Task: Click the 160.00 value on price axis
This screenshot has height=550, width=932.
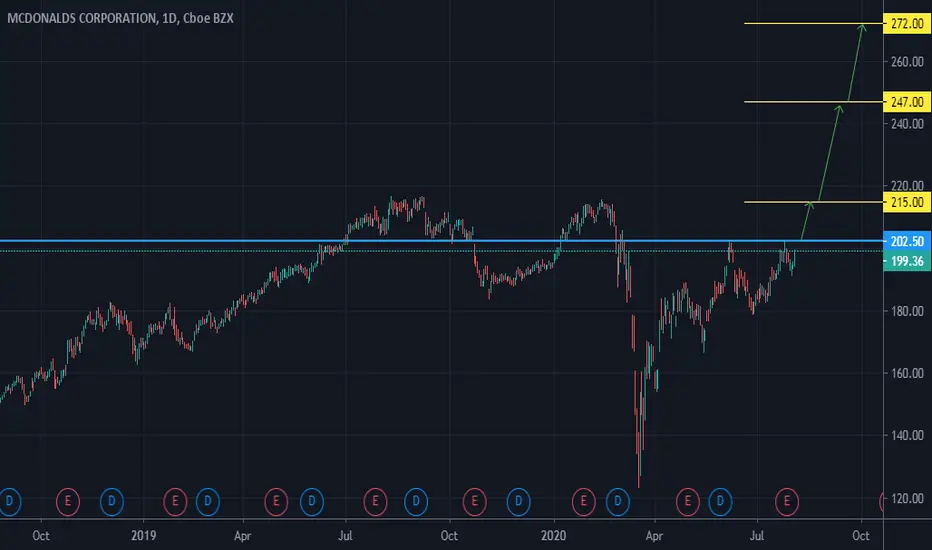Action: tap(907, 373)
